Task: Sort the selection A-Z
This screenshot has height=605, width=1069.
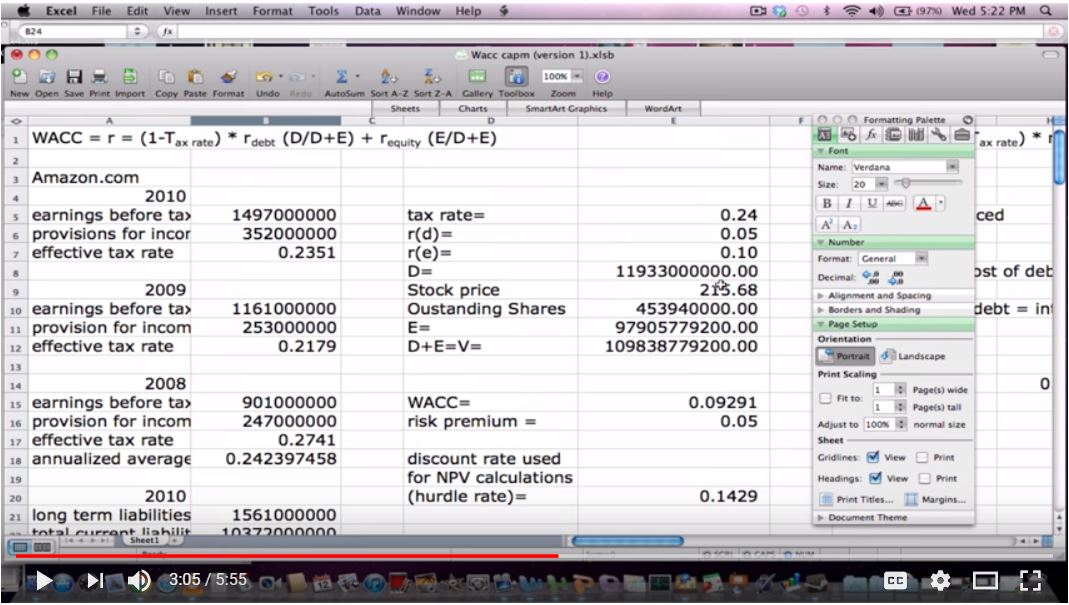Action: pos(386,77)
